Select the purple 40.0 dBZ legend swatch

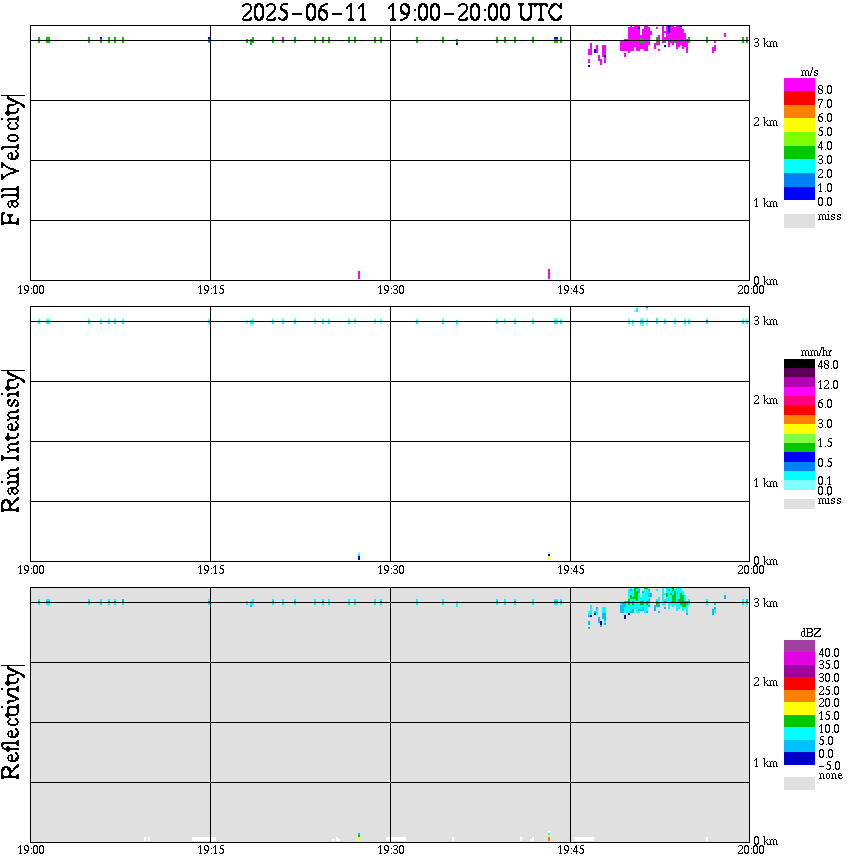click(799, 646)
